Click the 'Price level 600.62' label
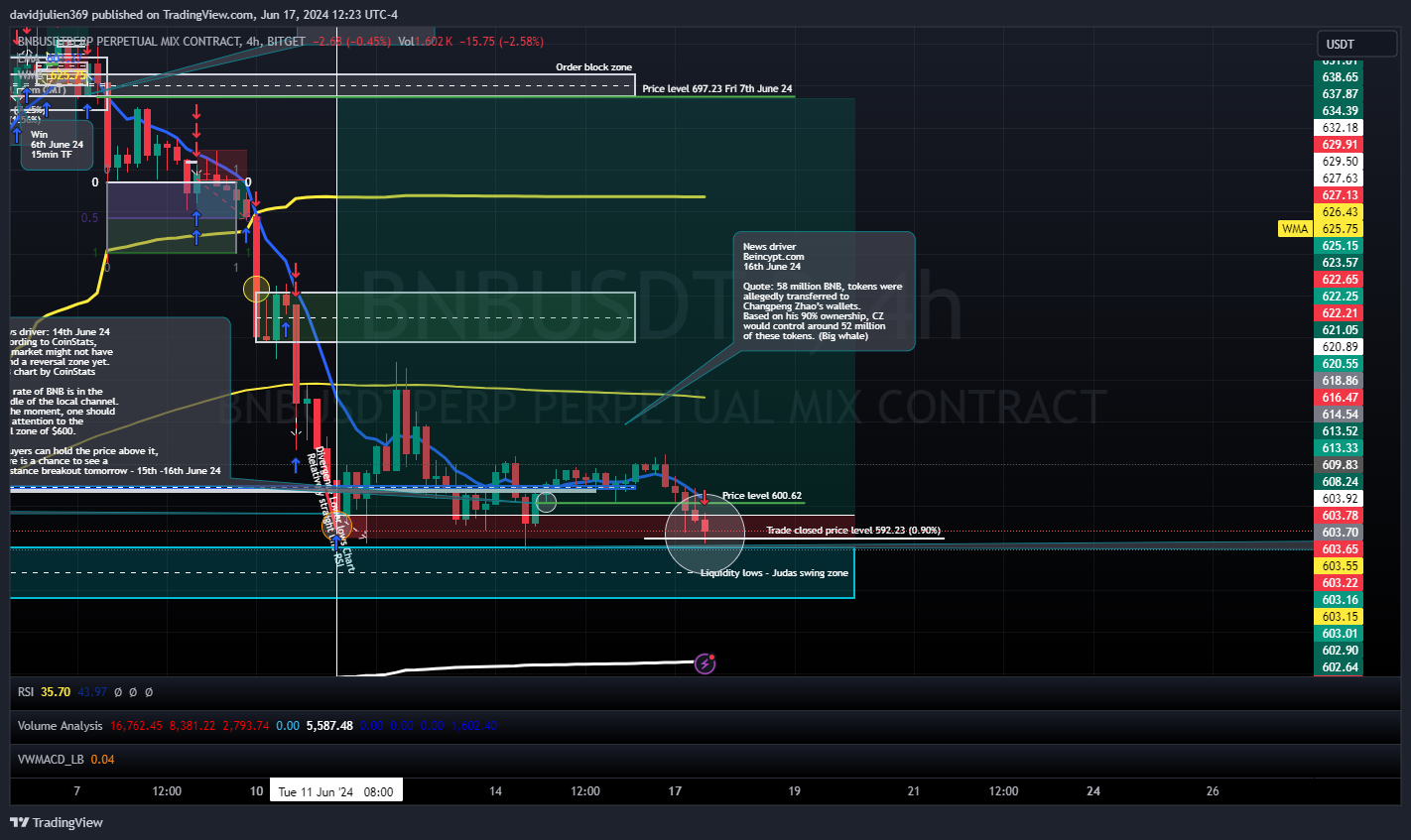 pyautogui.click(x=762, y=496)
